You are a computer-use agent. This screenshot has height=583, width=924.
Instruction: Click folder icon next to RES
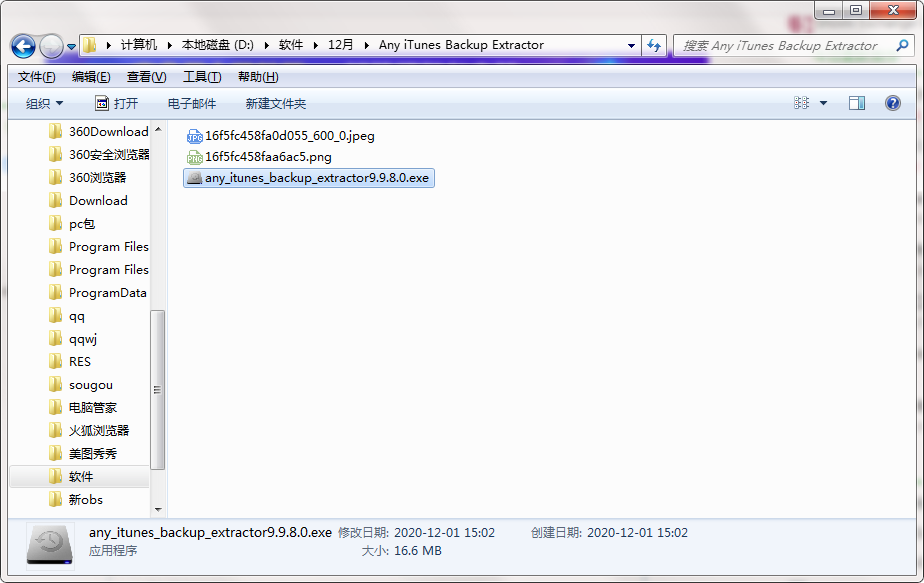[55, 361]
